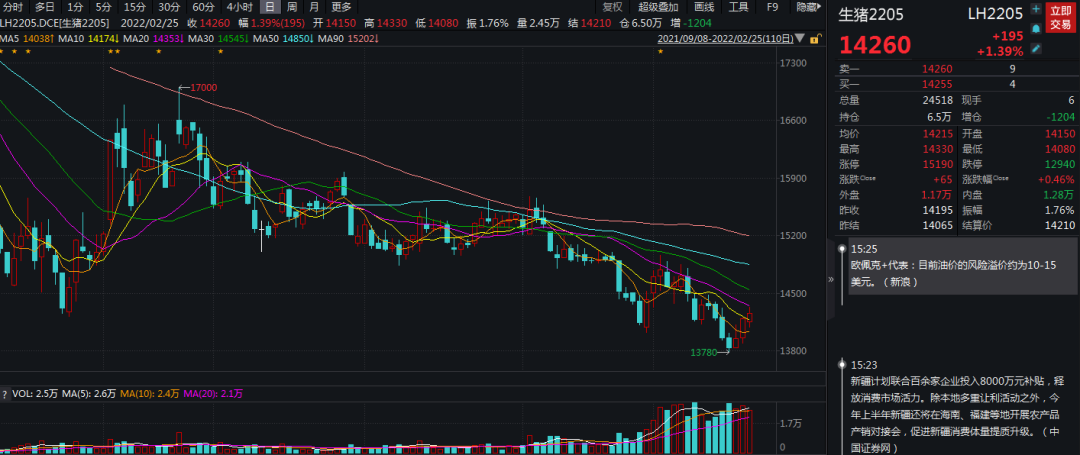Click the 13780 low price annotation
This screenshot has width=1080, height=455.
(705, 352)
